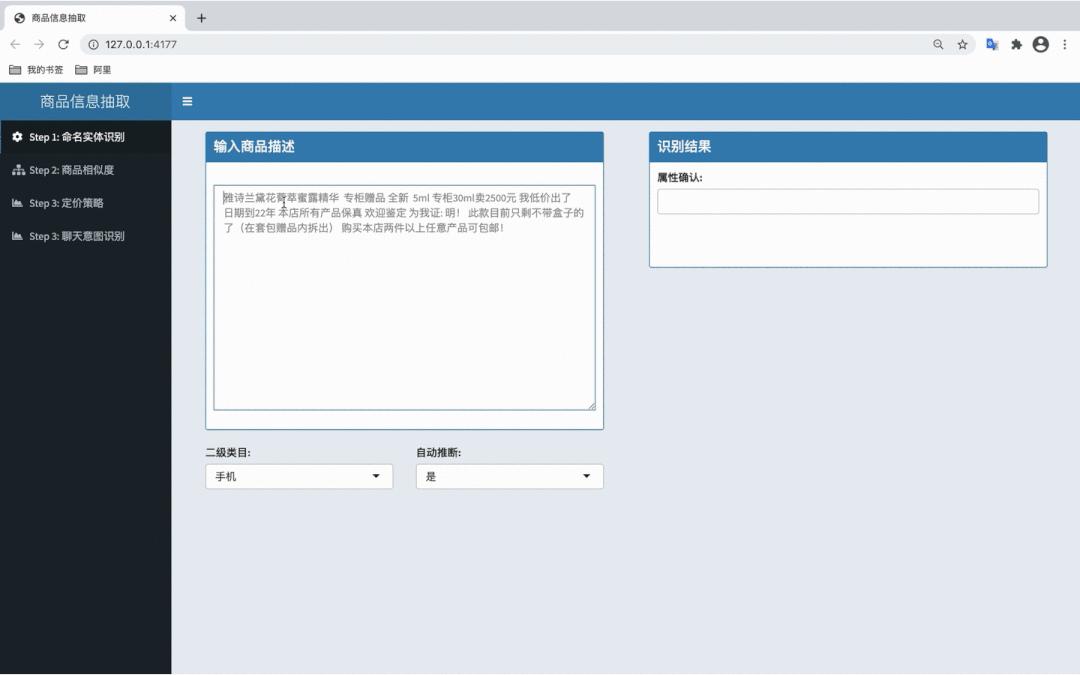1080x675 pixels.
Task: Click the browser extensions puzzle icon
Action: pos(1016,44)
